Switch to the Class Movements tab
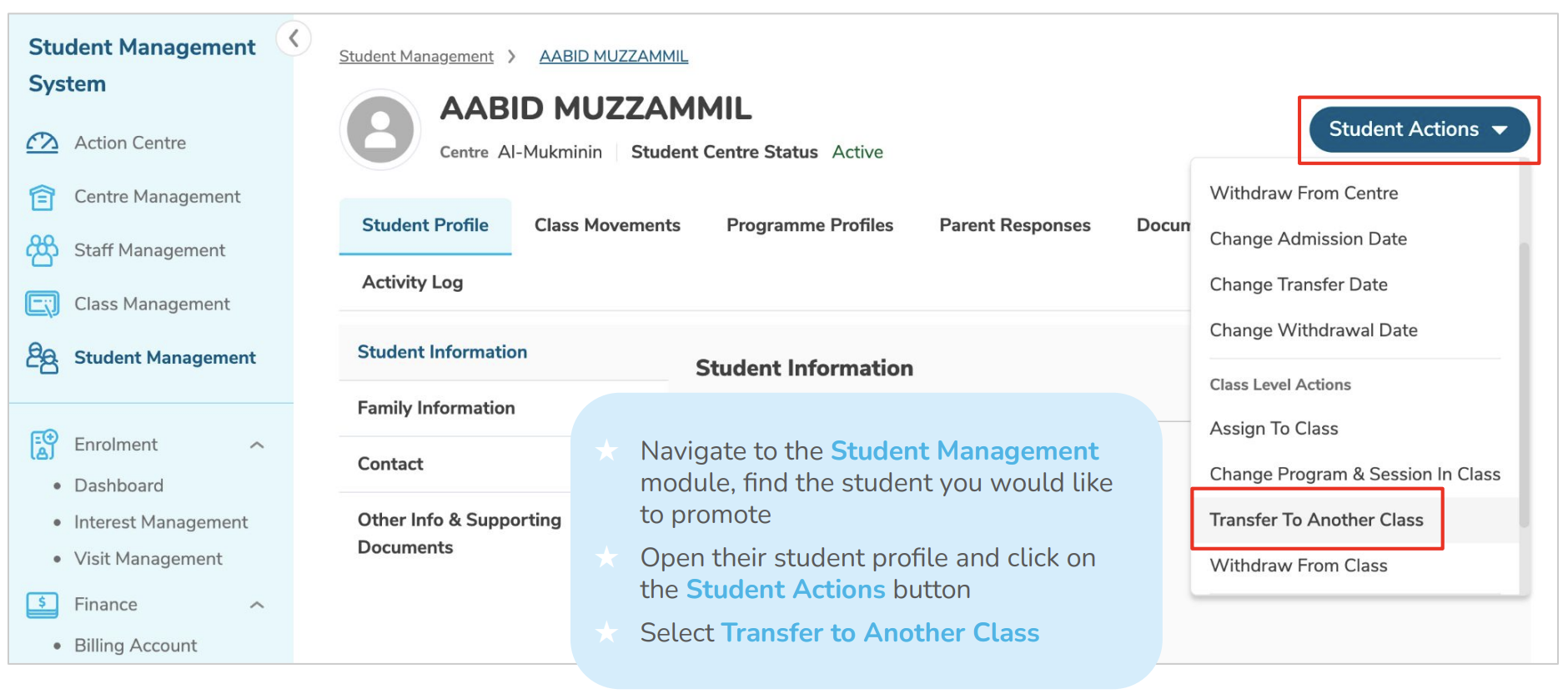This screenshot has height=694, width=1568. coord(607,225)
